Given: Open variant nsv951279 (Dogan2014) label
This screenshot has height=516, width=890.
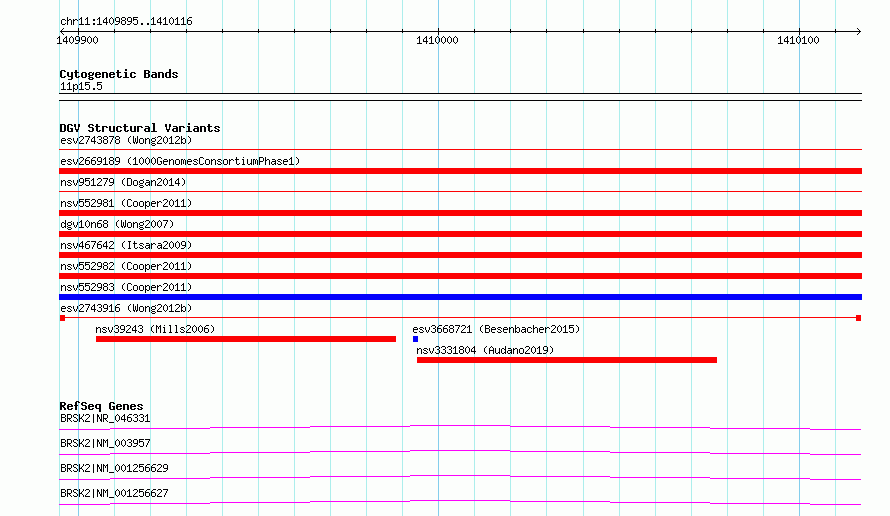Looking at the screenshot, I should pos(123,182).
